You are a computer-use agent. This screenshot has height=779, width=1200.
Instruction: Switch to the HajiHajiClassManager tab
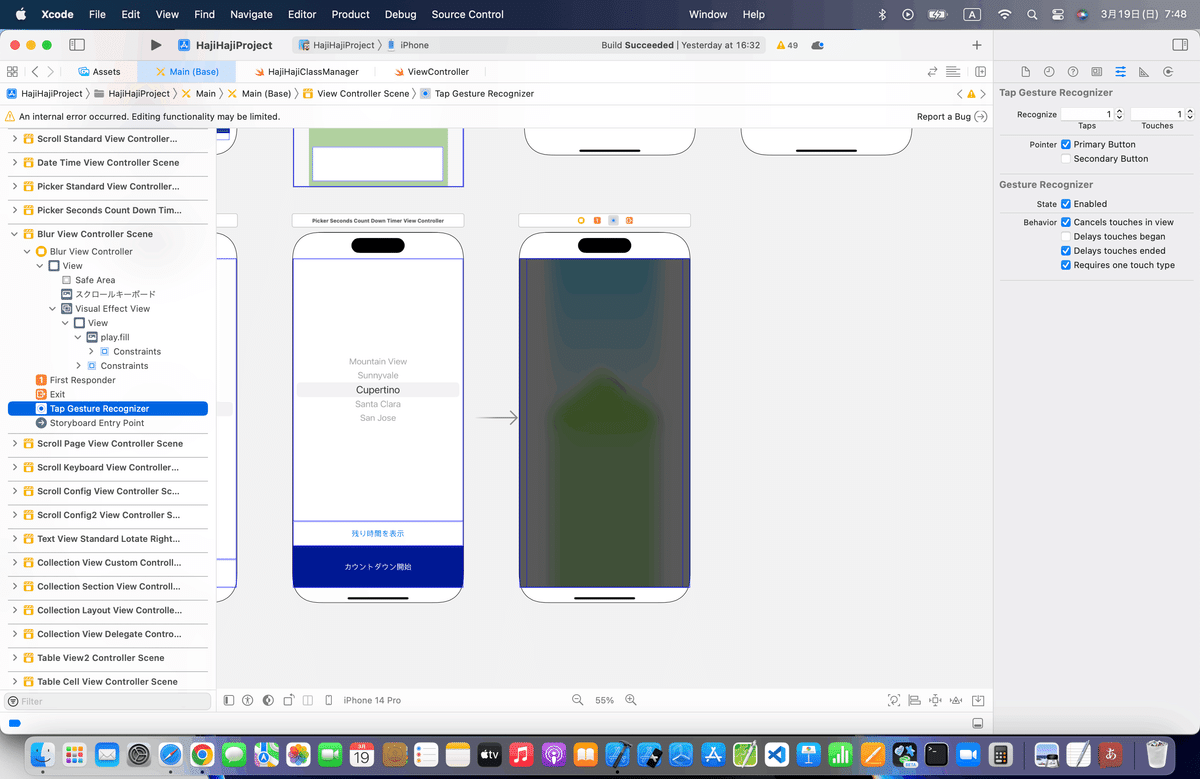point(306,72)
